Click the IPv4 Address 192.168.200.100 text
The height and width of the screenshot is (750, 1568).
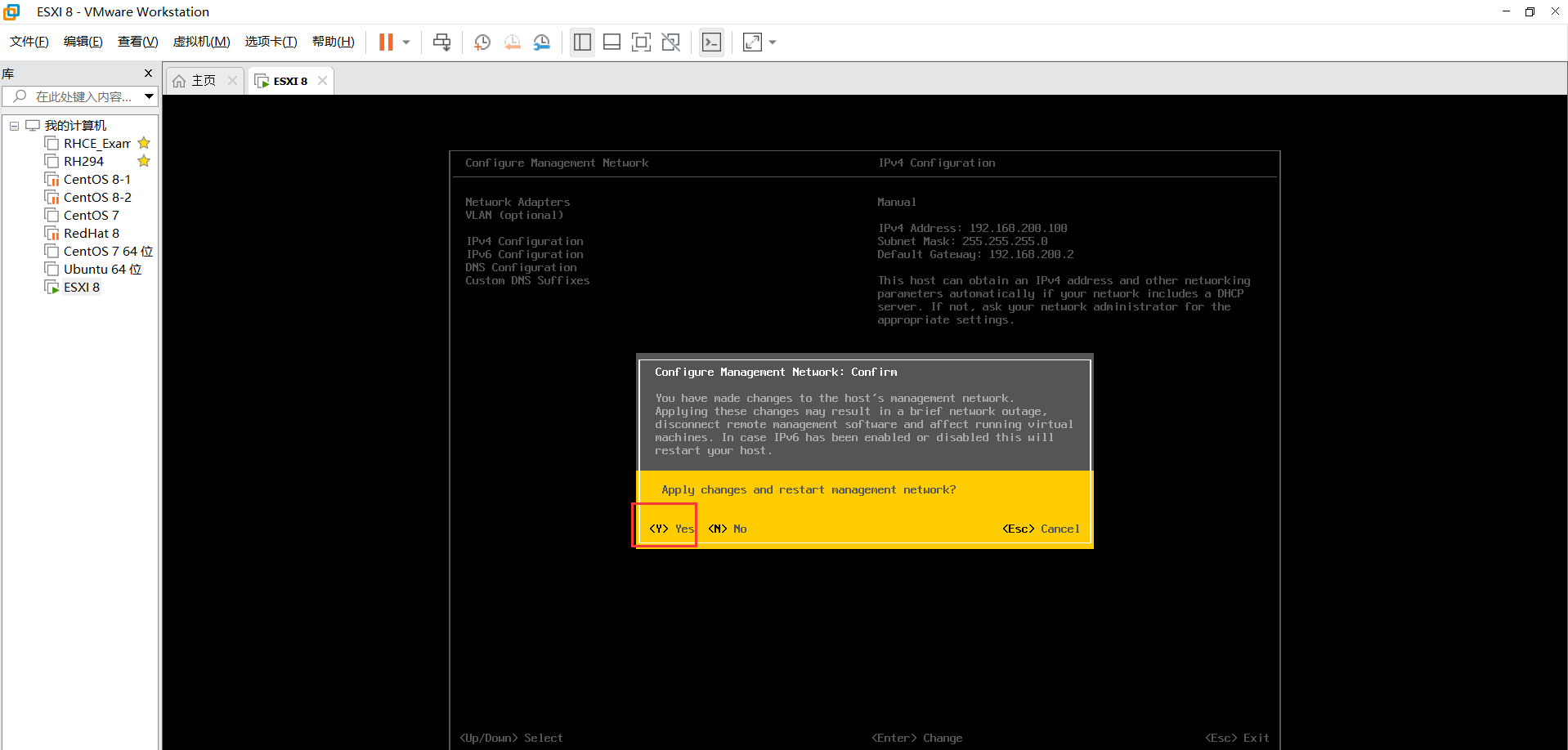[x=973, y=228]
